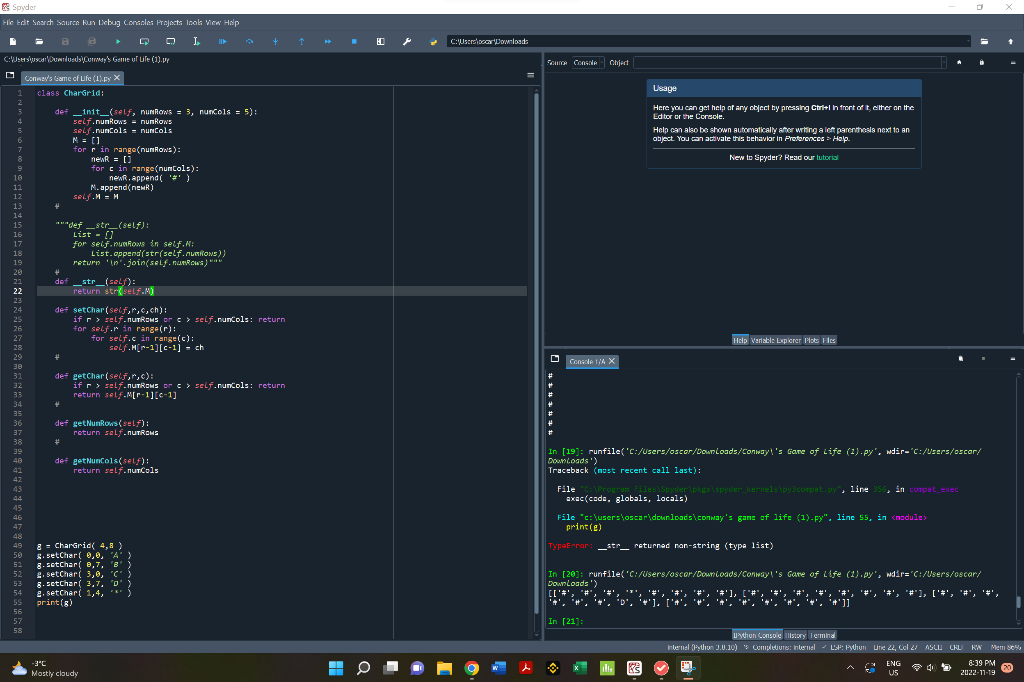This screenshot has height=682, width=1024.
Task: Close the Conway's Game of Life editor tab
Action: [117, 77]
